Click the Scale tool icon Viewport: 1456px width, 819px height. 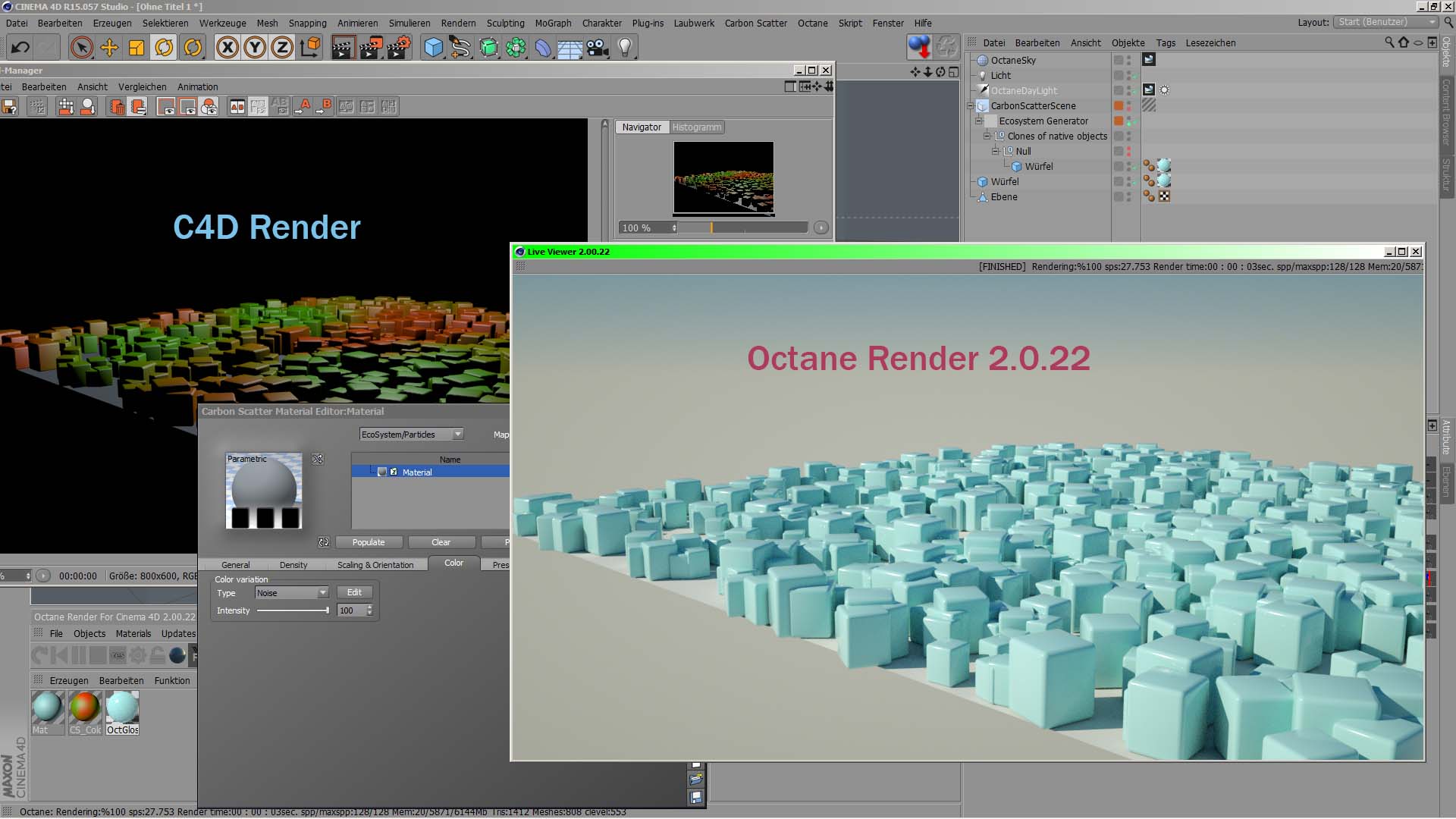pos(136,48)
